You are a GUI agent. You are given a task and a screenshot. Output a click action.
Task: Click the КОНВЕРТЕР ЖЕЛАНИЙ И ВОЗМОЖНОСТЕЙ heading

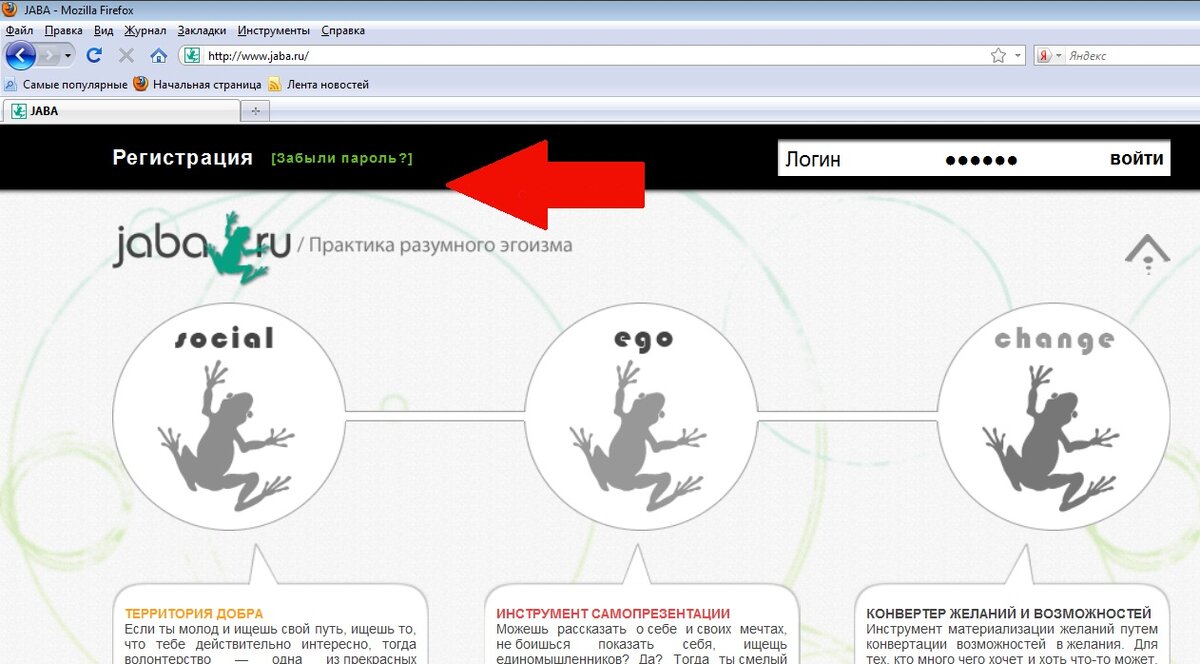pos(1009,613)
